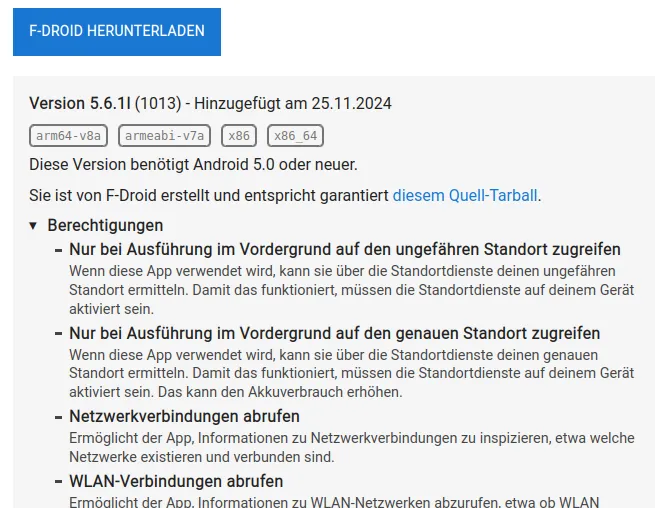Click the Netzwerkverbindungen permission description text

[350, 447]
